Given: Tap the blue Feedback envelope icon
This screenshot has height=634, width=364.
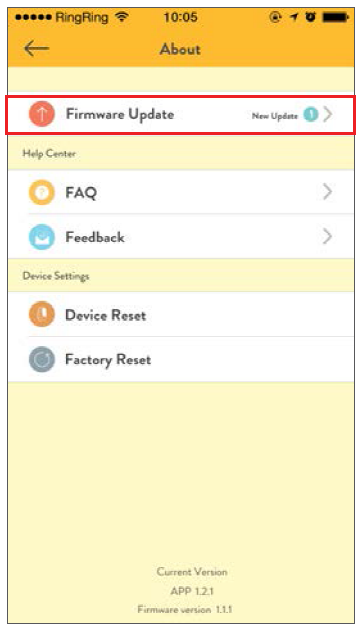Looking at the screenshot, I should tap(42, 237).
